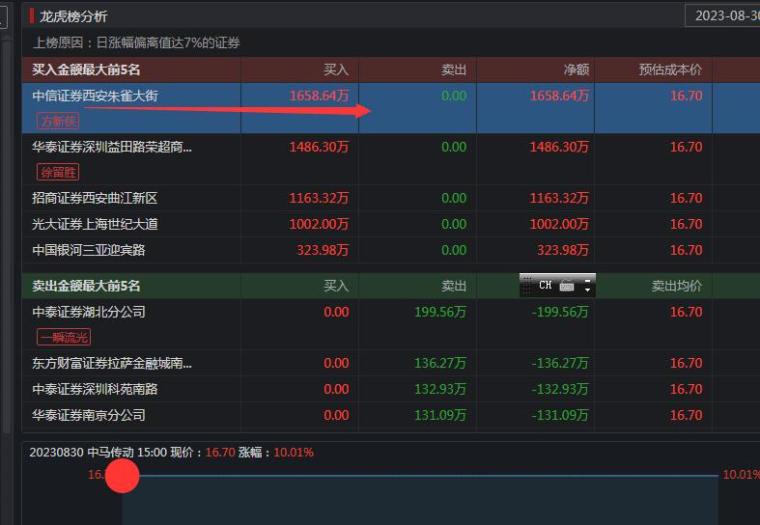Click the 上榜原因 description line
This screenshot has width=760, height=525.
click(x=136, y=43)
